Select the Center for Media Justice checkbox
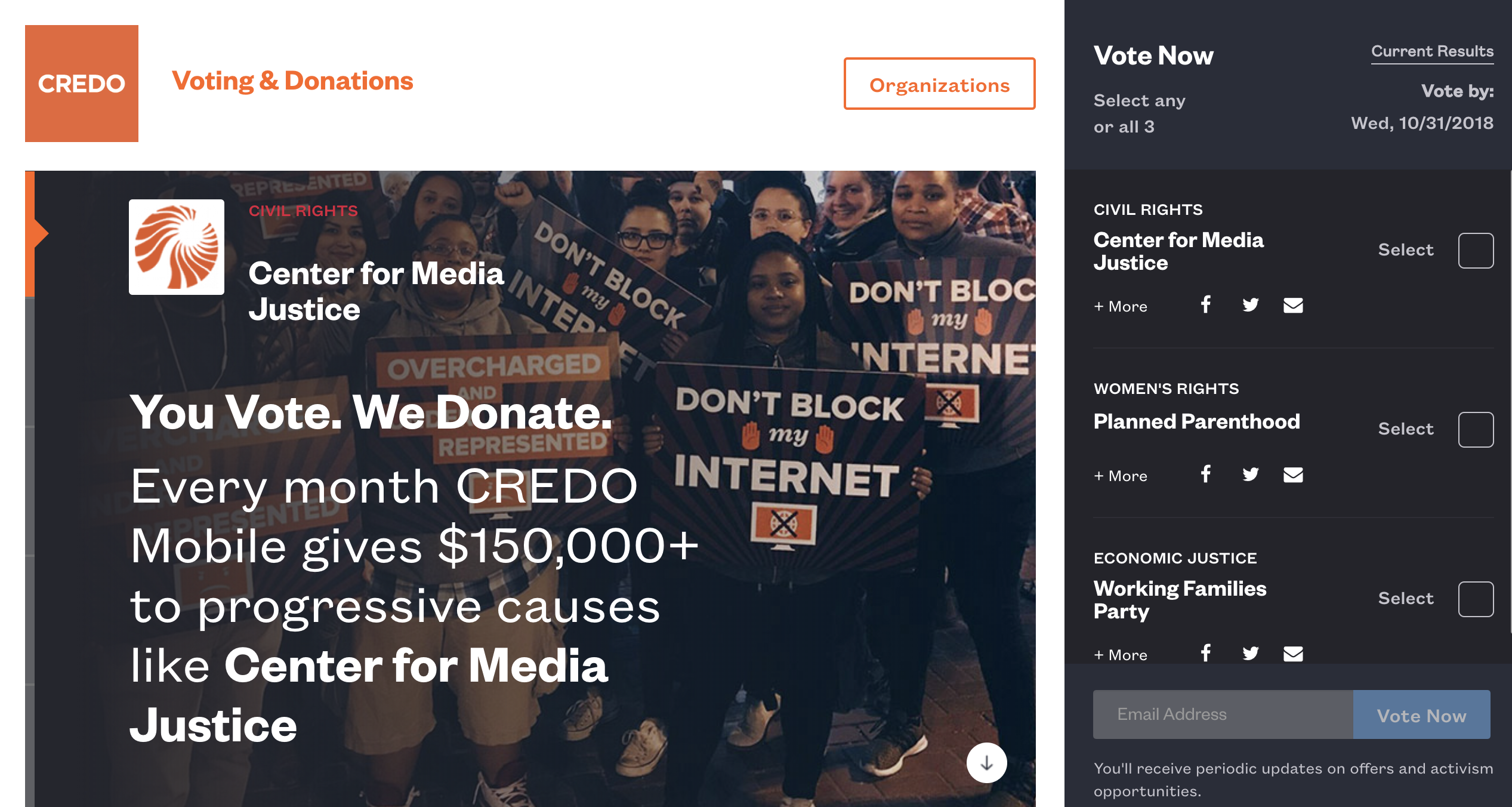Viewport: 1512px width, 807px height. click(1476, 251)
